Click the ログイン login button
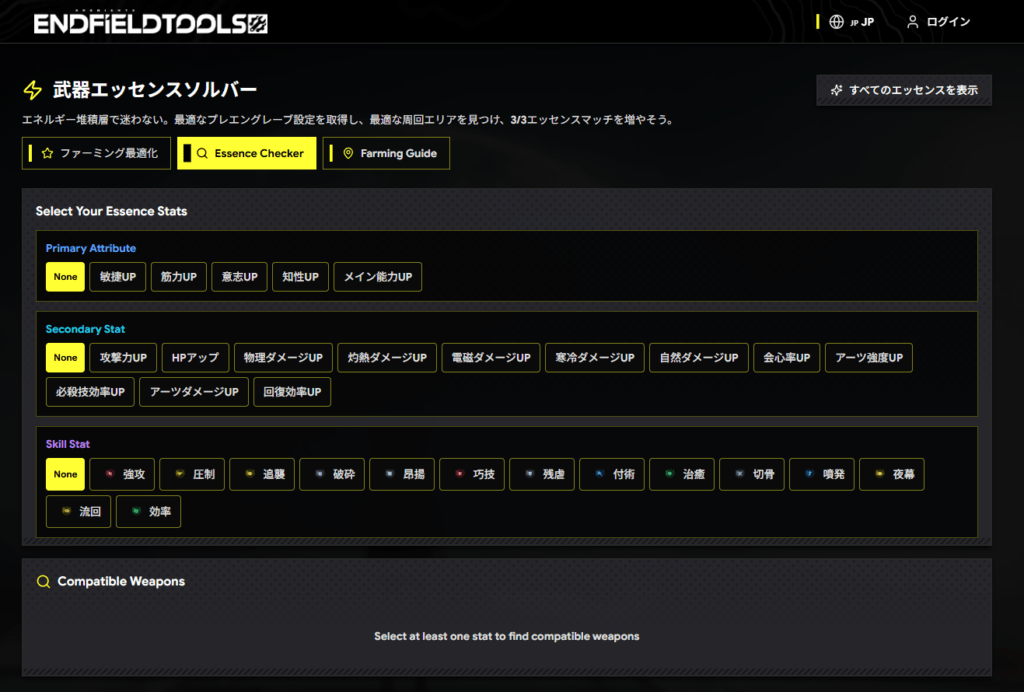The height and width of the screenshot is (692, 1024). click(938, 22)
